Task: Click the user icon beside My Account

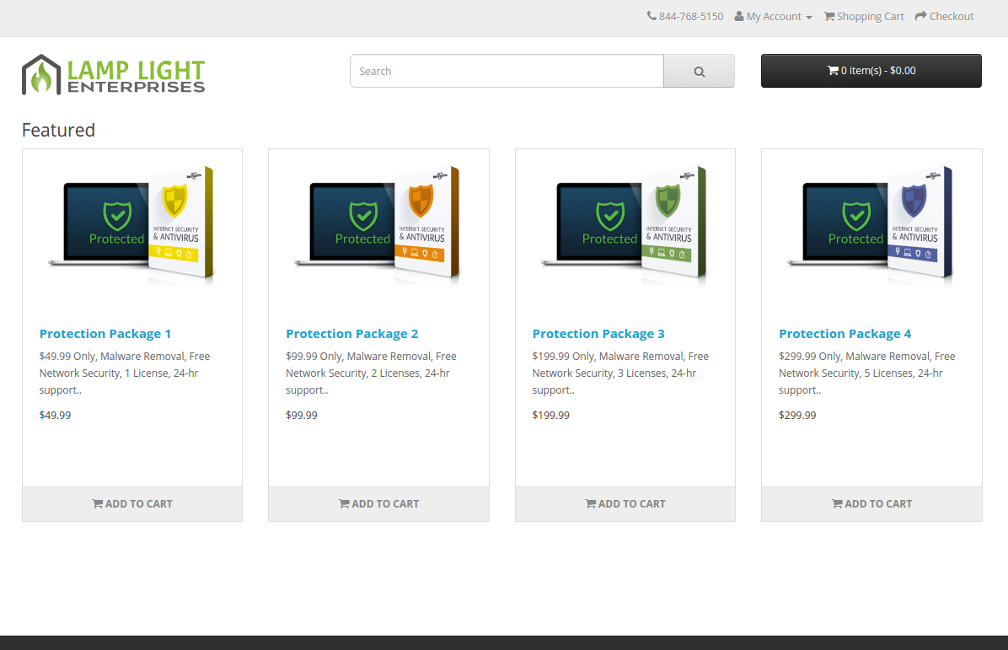Action: click(739, 16)
